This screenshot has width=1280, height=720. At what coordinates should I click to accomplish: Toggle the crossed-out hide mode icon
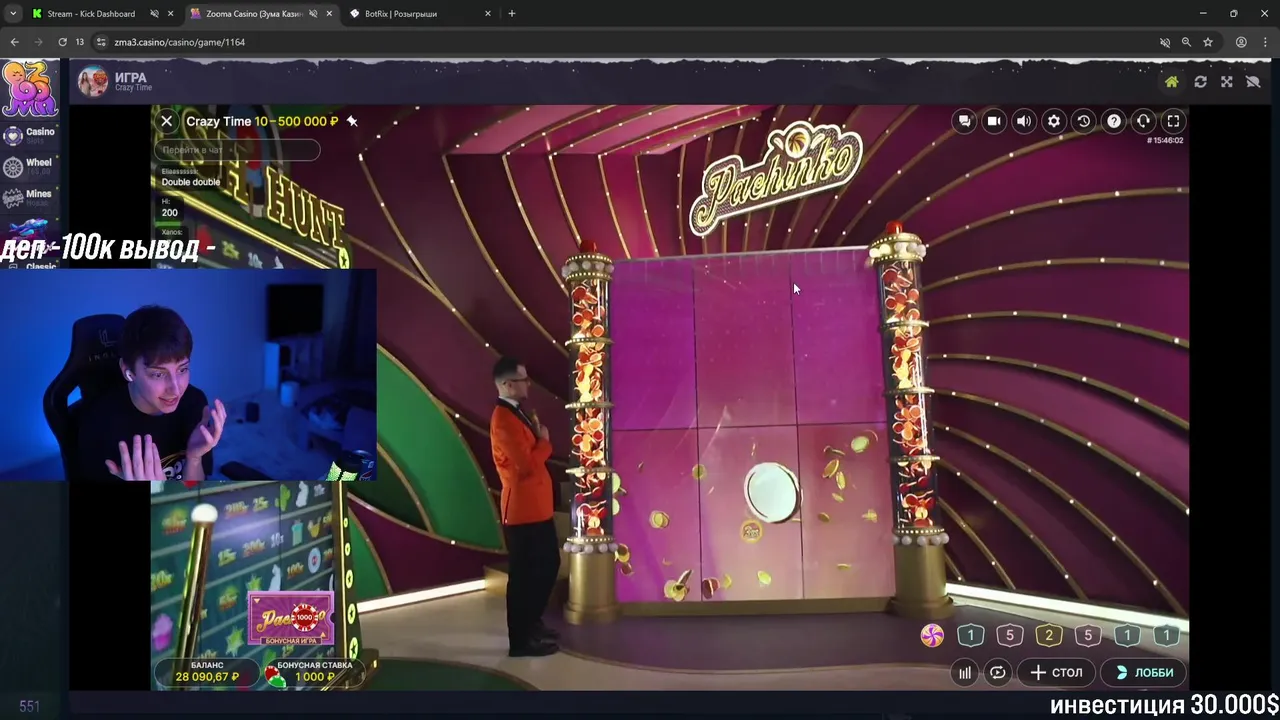(x=1253, y=82)
